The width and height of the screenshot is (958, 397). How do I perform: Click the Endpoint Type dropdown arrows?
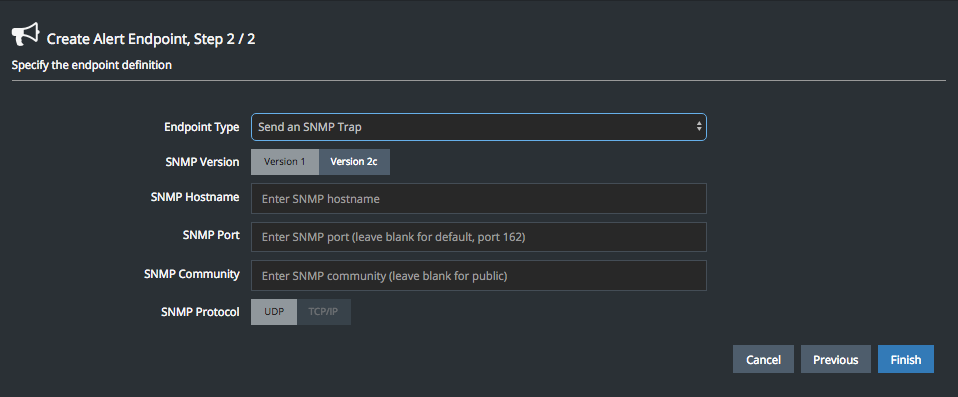(698, 127)
